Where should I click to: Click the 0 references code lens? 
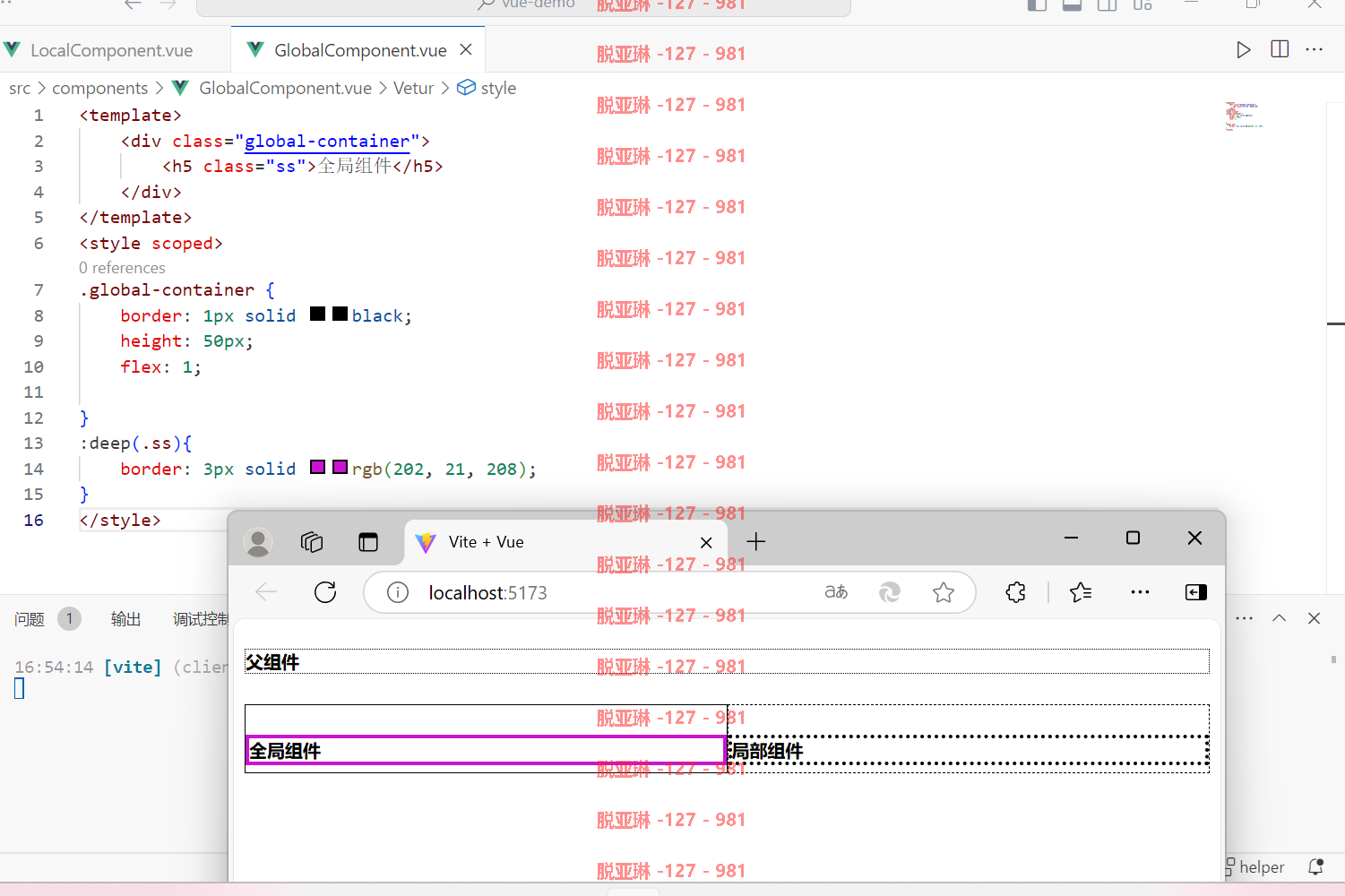[x=122, y=268]
